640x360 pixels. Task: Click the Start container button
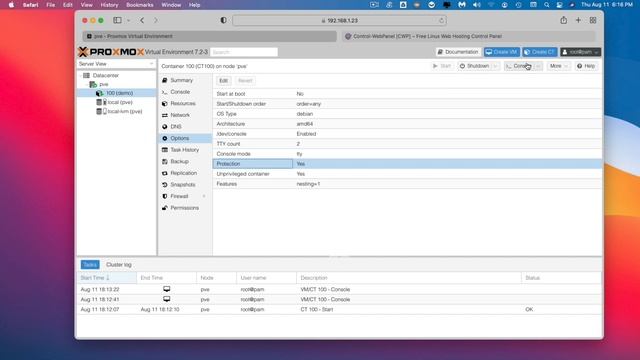(x=442, y=66)
